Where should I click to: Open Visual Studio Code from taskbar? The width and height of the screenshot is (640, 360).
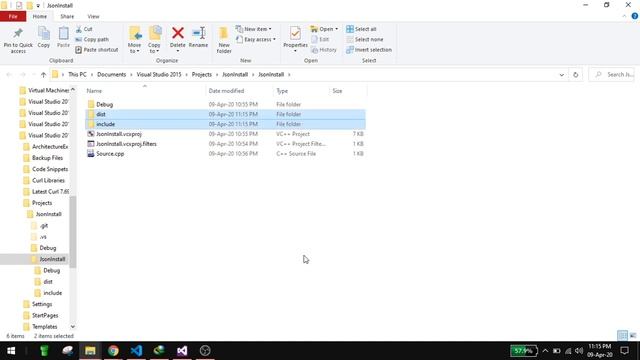pos(136,351)
